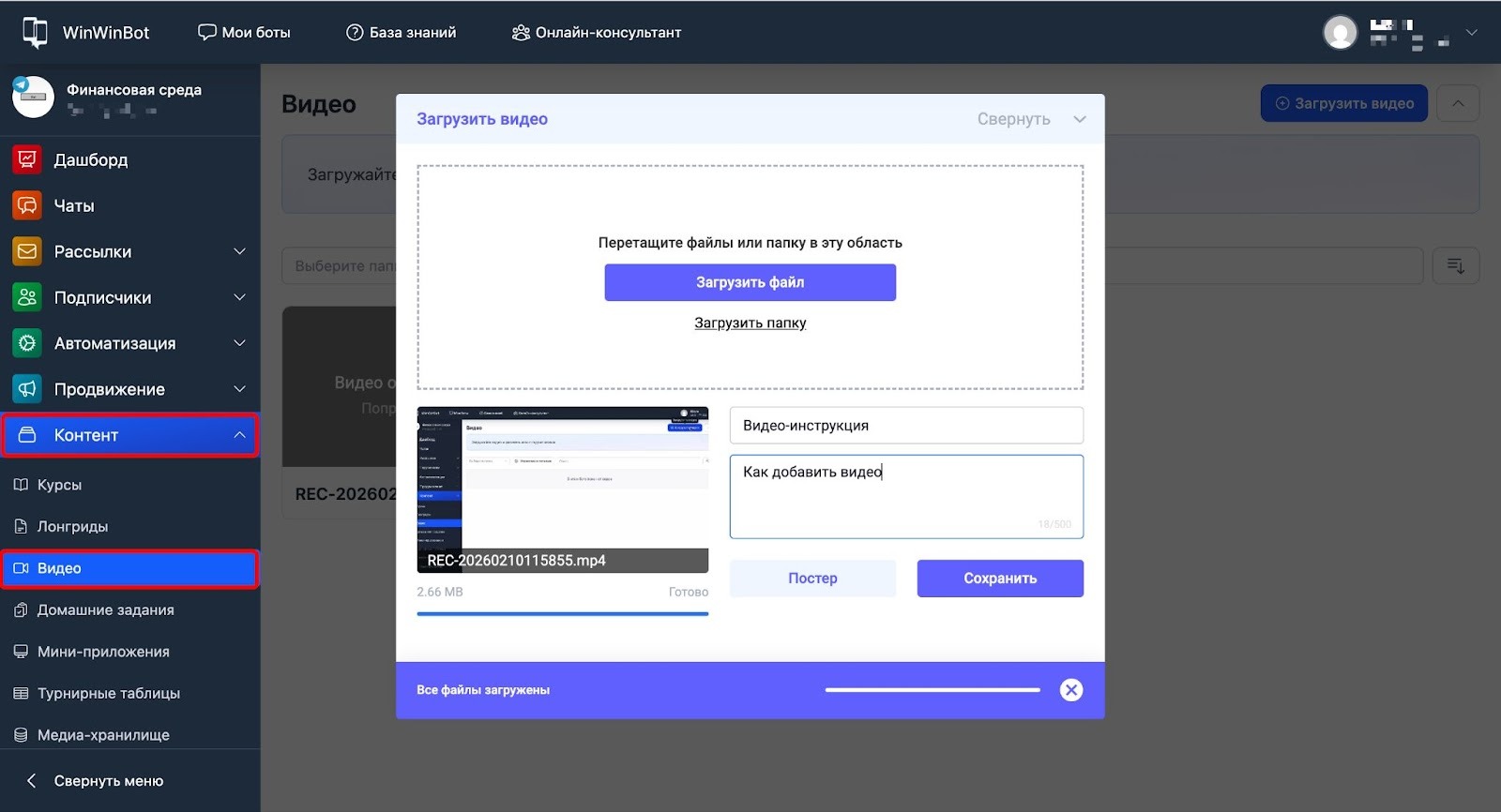This screenshot has width=1501, height=812.
Task: Open the account dropdown arrow at top right
Action: click(1471, 33)
